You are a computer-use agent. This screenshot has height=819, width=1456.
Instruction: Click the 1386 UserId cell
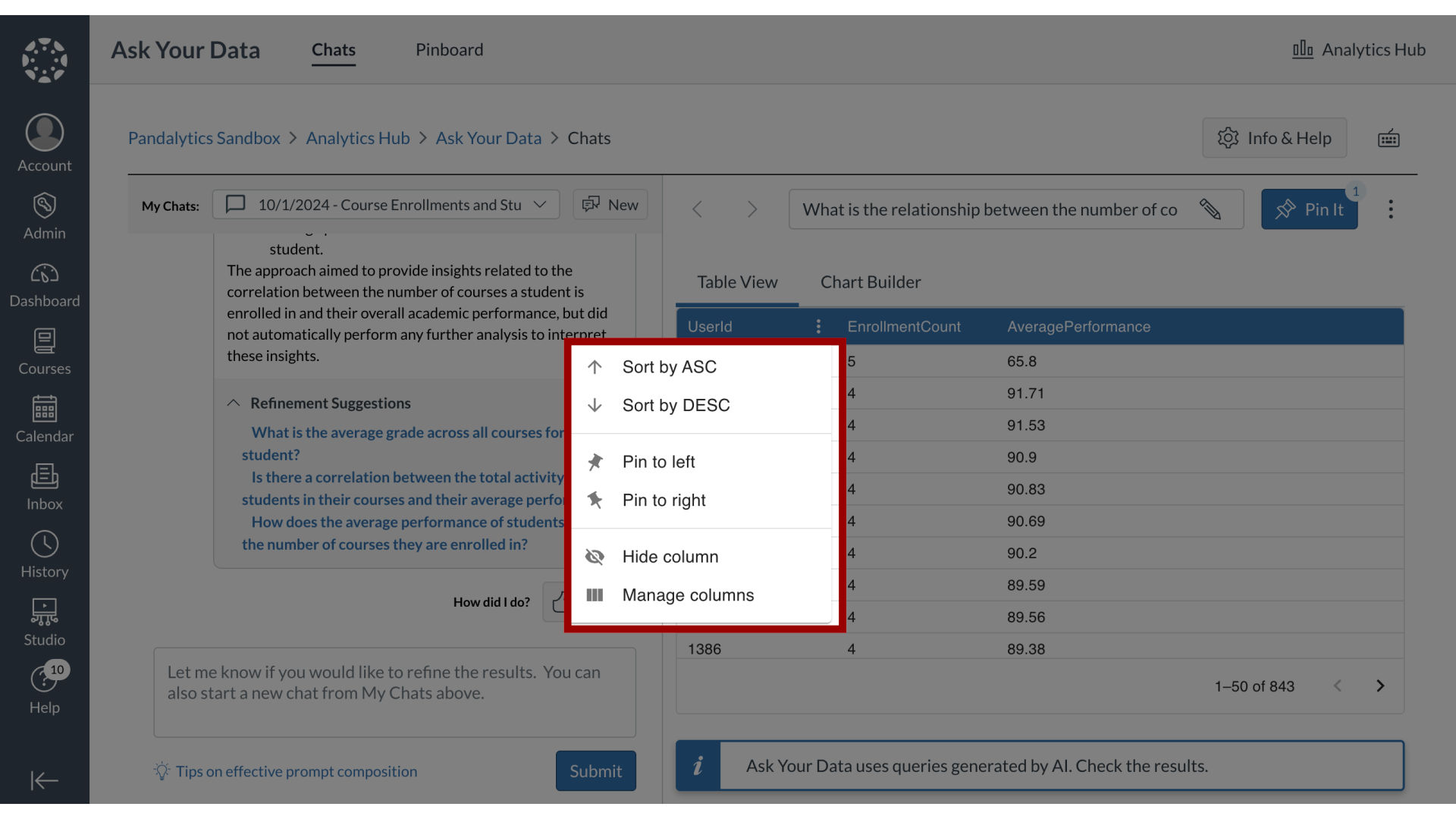coord(704,649)
